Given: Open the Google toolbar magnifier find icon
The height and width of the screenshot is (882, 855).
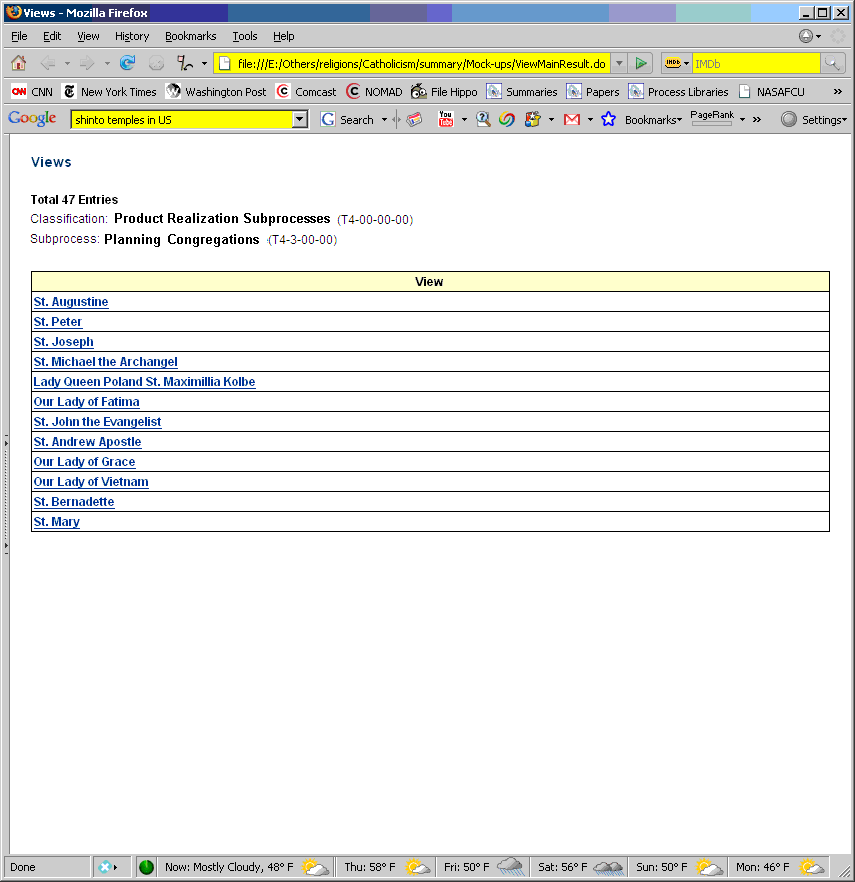Looking at the screenshot, I should (x=483, y=119).
